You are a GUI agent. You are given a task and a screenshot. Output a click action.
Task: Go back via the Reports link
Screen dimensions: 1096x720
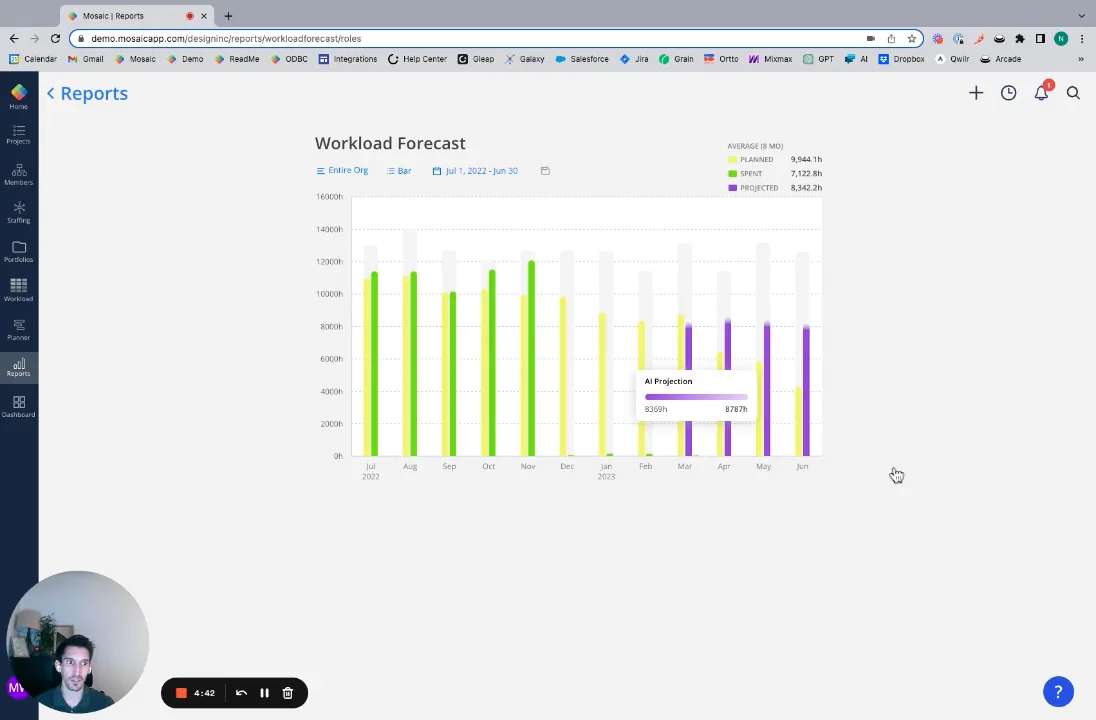click(87, 94)
